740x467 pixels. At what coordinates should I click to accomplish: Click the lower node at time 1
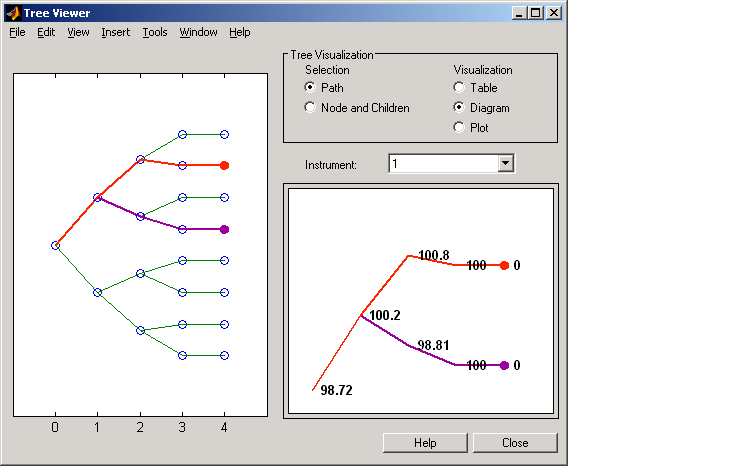click(x=97, y=292)
